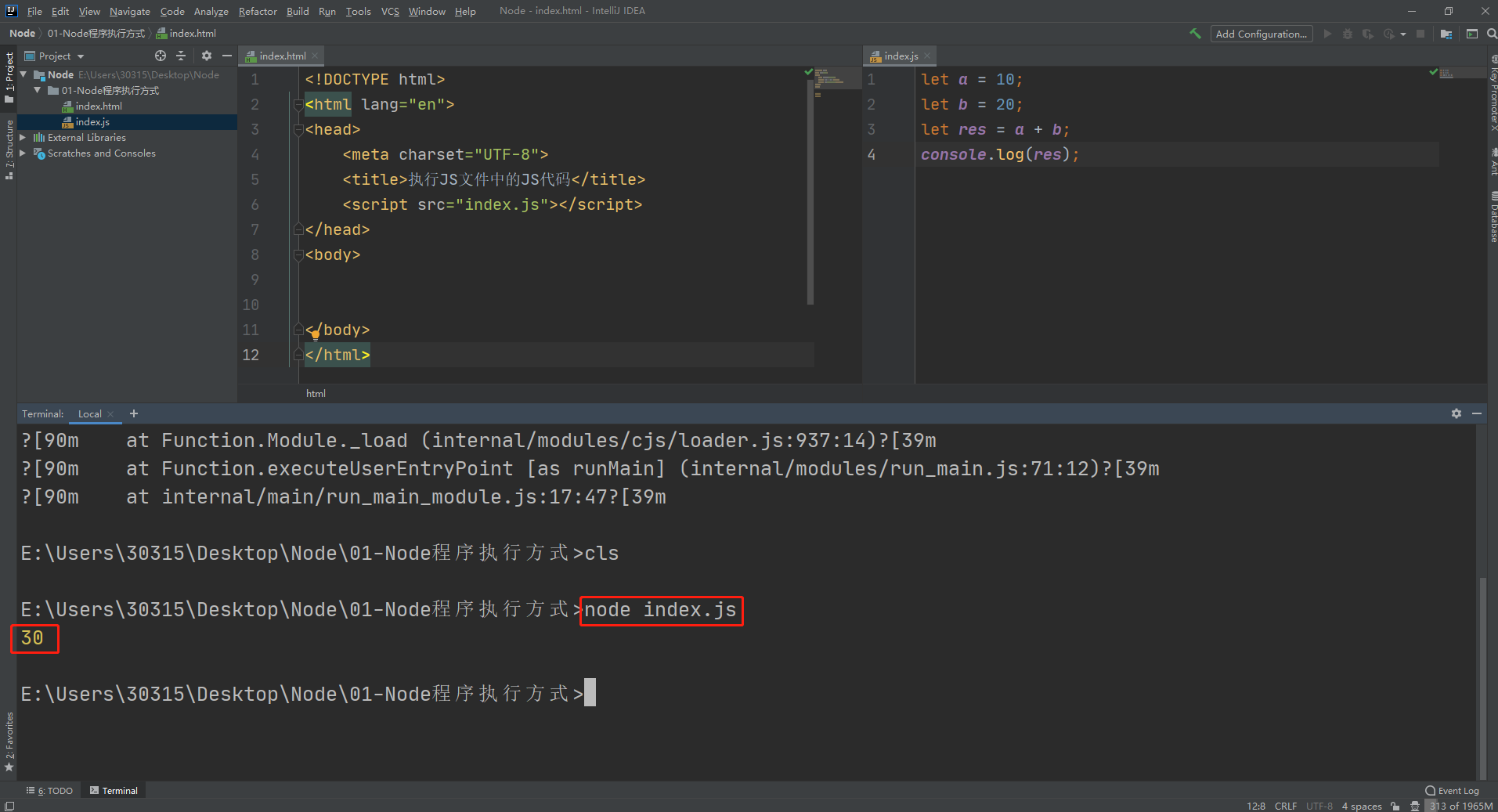The width and height of the screenshot is (1498, 812).
Task: Toggle the 2: Favorites tool window button
Action: [9, 742]
